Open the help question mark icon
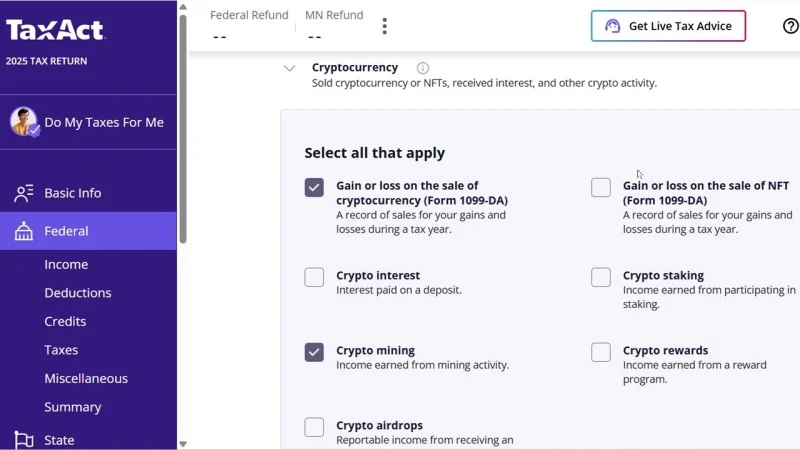 790,26
